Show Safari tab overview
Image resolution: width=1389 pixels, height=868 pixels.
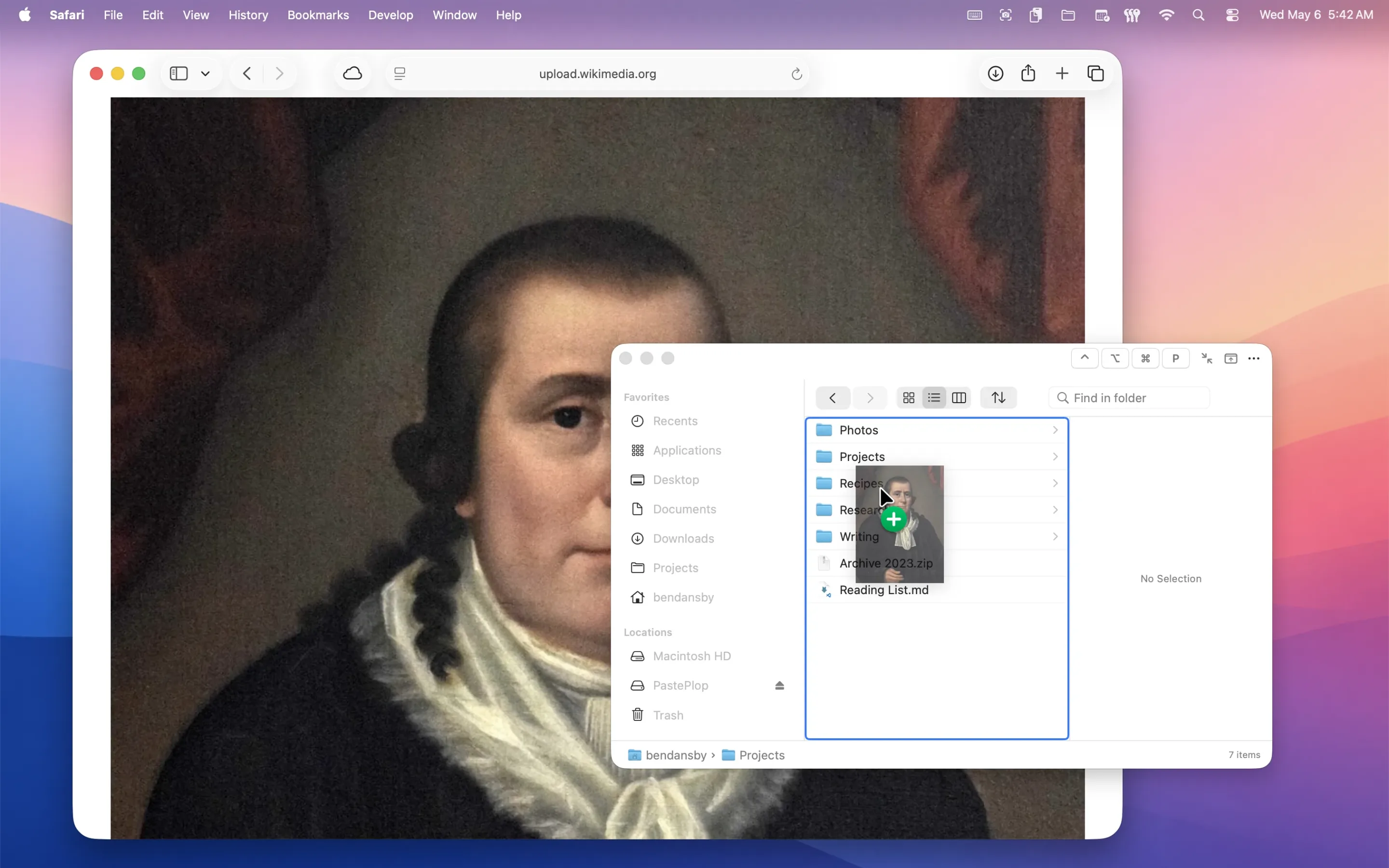pyautogui.click(x=1095, y=73)
